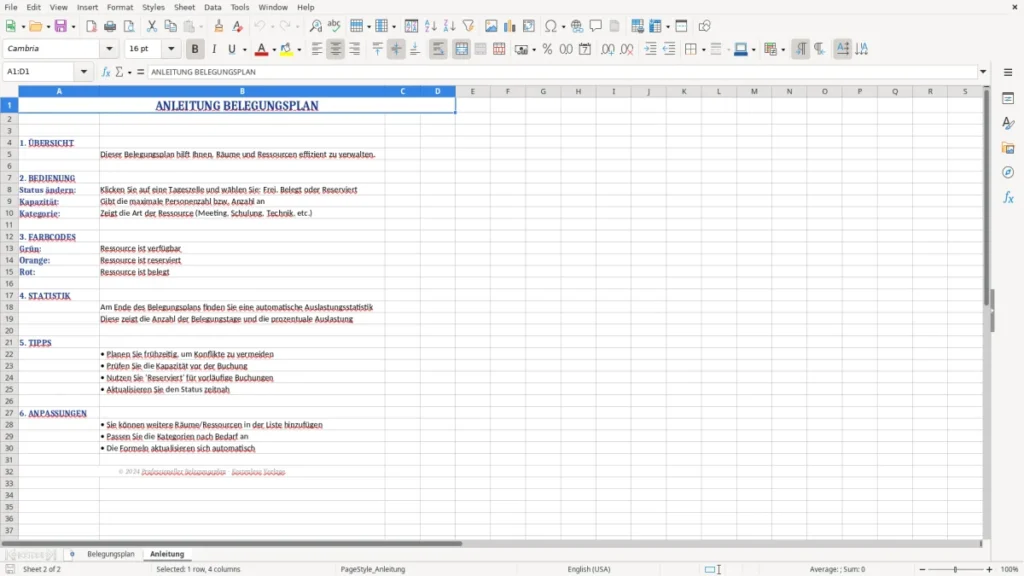Screen dimensions: 1024x576
Task: Copy selection icon
Action: click(x=170, y=26)
